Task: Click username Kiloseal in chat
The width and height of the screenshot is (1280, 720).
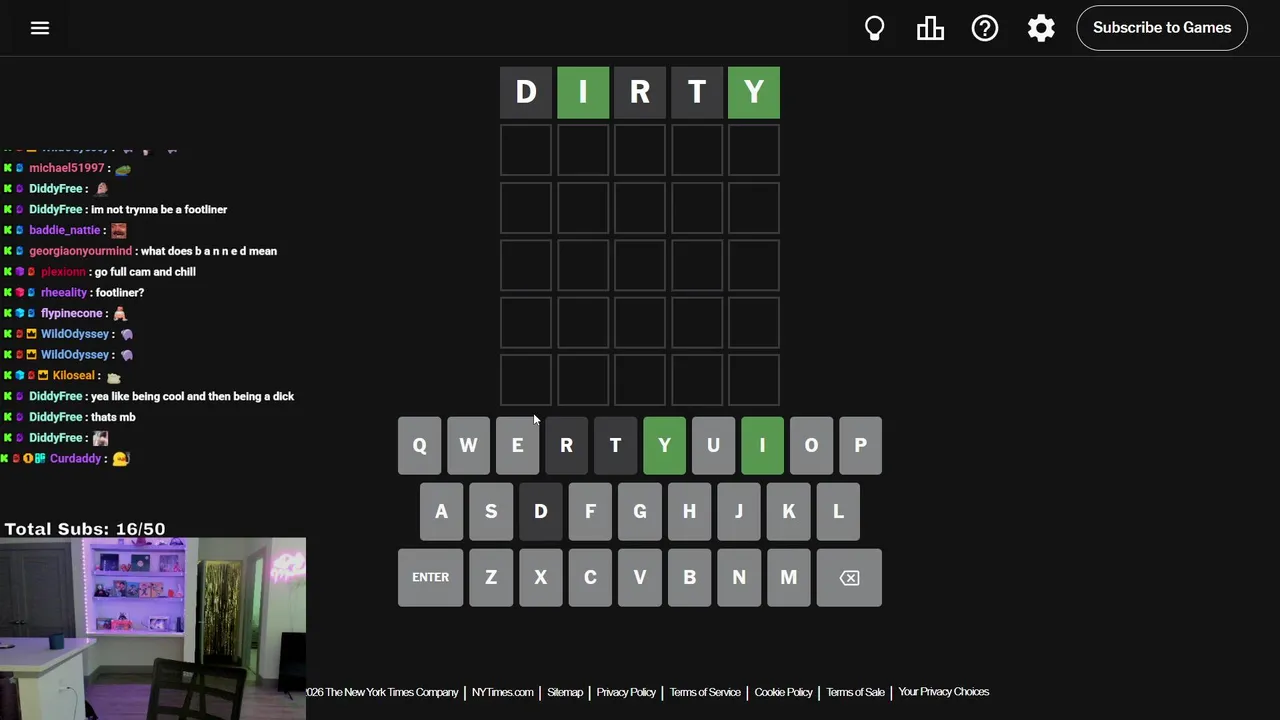Action: point(74,376)
